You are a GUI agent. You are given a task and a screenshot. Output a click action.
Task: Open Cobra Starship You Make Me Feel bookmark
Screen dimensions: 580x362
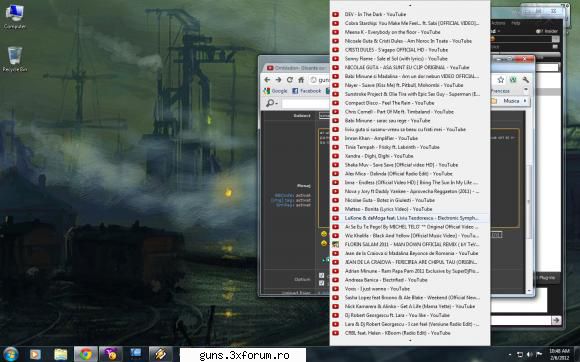point(410,23)
